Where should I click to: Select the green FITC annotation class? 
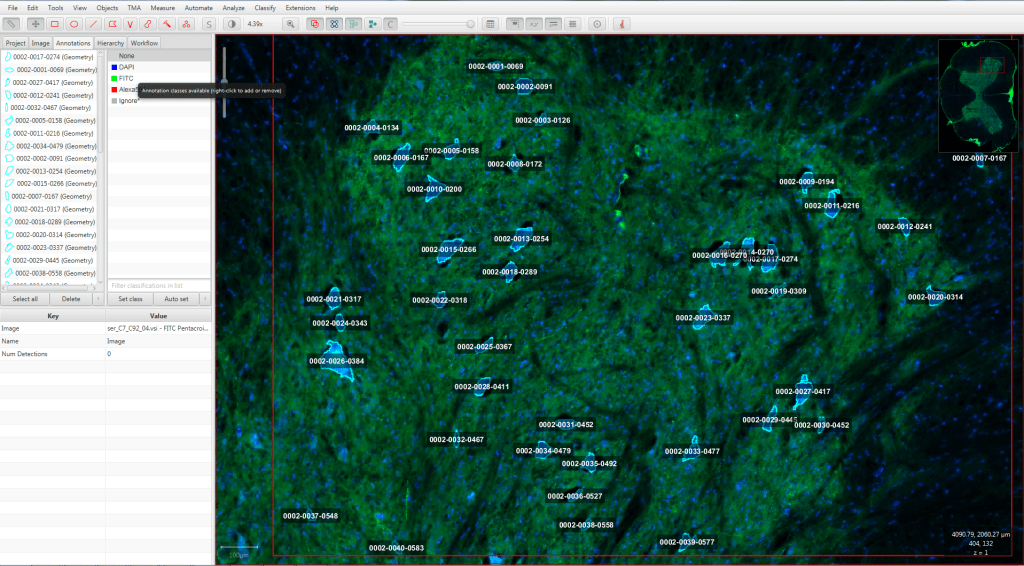tap(126, 78)
